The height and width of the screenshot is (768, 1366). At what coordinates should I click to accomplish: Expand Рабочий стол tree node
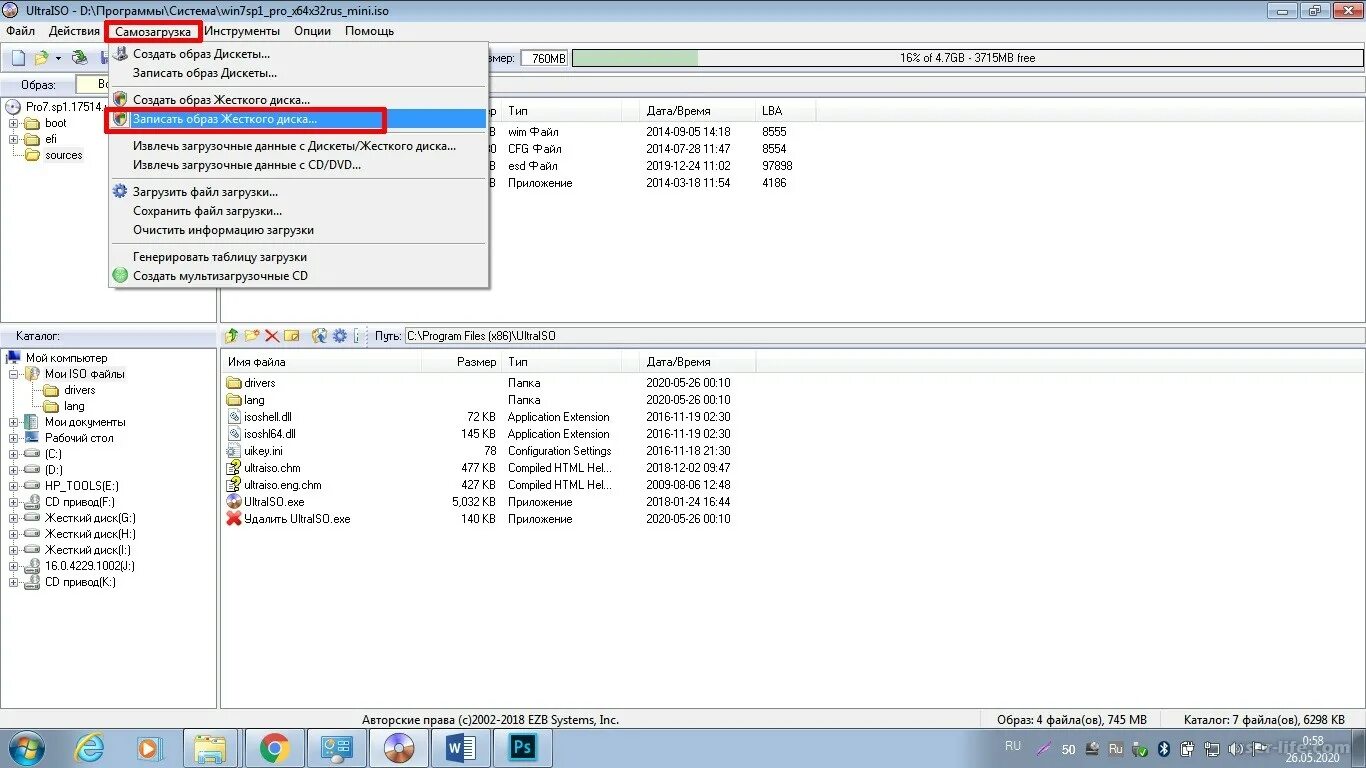(x=15, y=438)
